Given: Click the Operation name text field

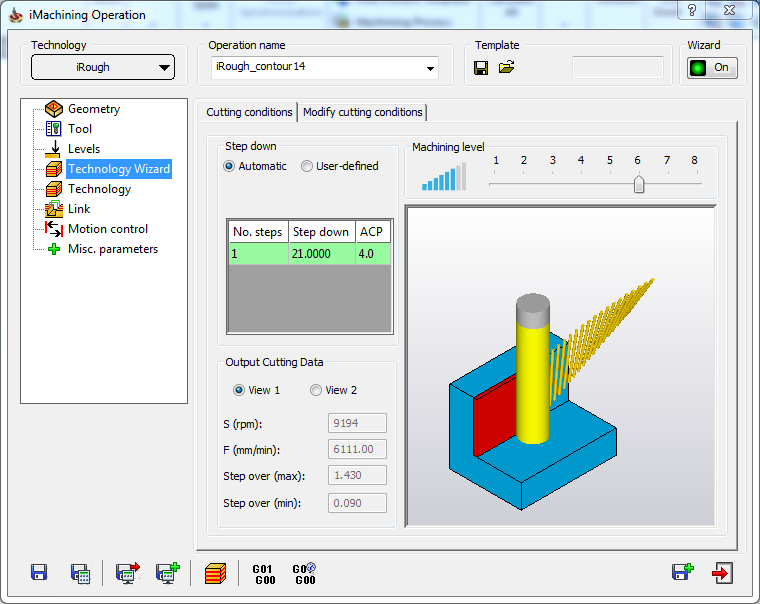Looking at the screenshot, I should coord(317,67).
